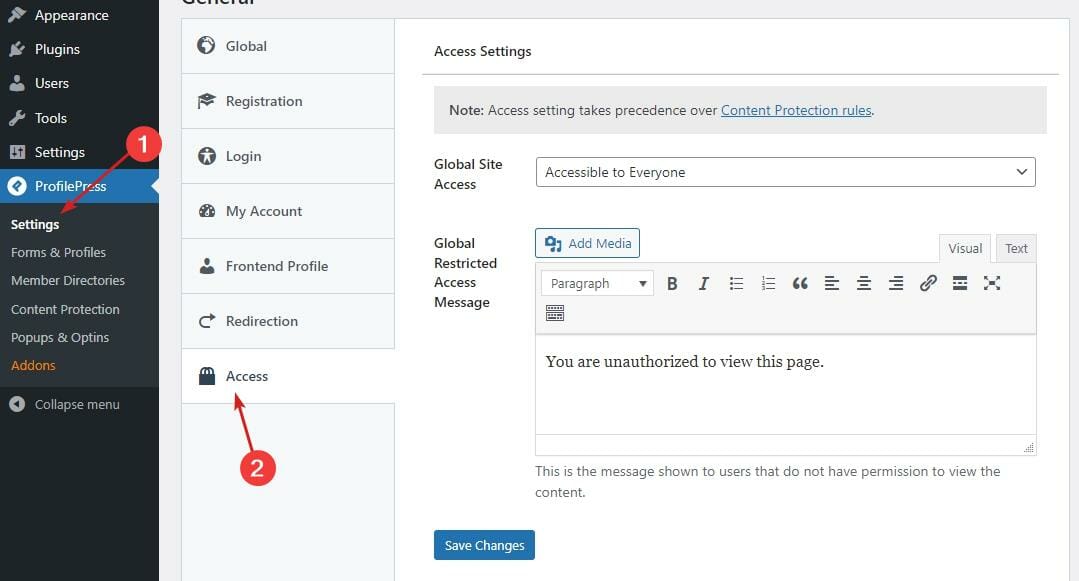Screen dimensions: 1079x581
Task: Click the My Account dashboard icon
Action: tap(206, 211)
